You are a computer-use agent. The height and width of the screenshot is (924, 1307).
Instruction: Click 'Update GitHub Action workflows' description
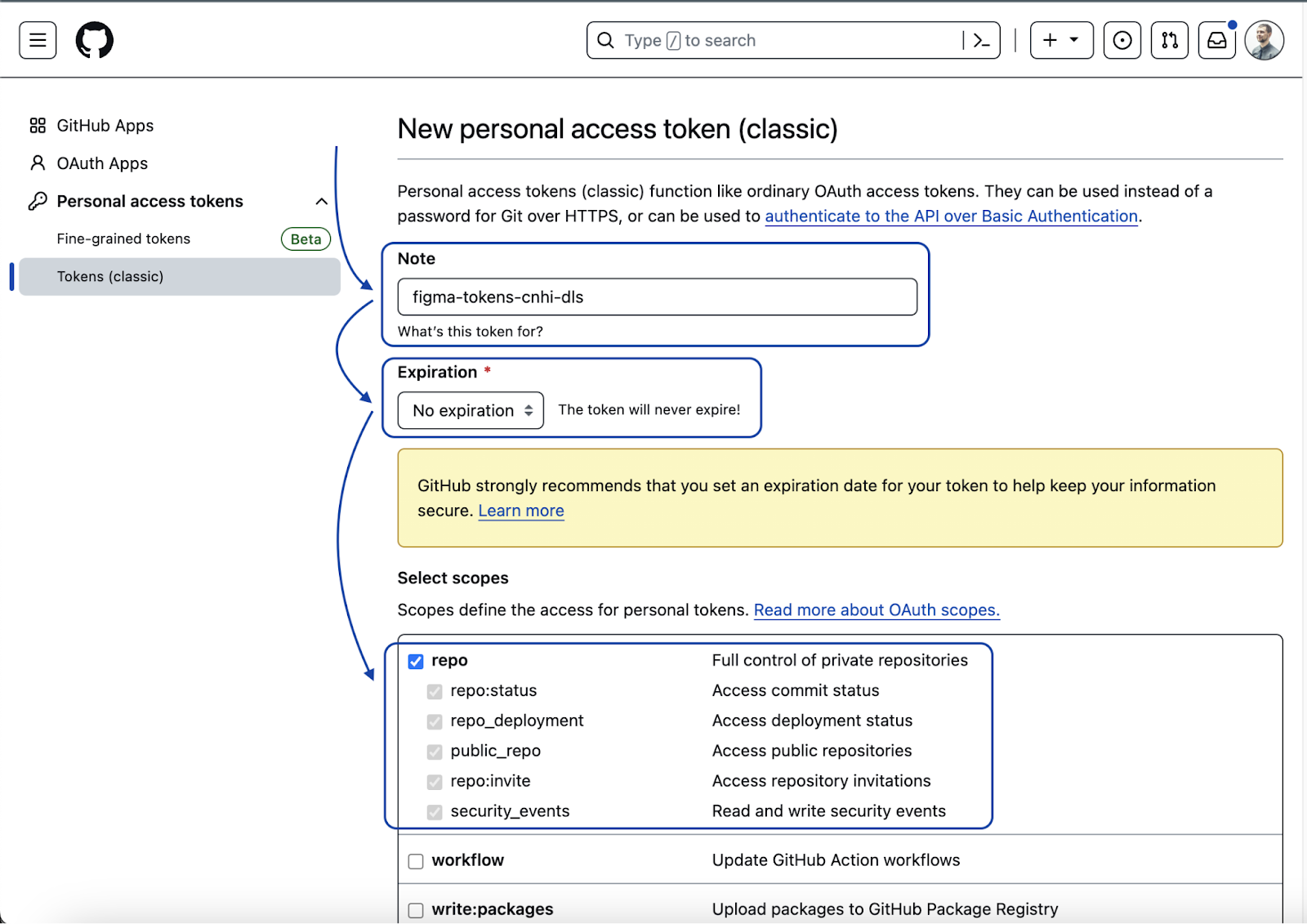pyautogui.click(x=836, y=860)
